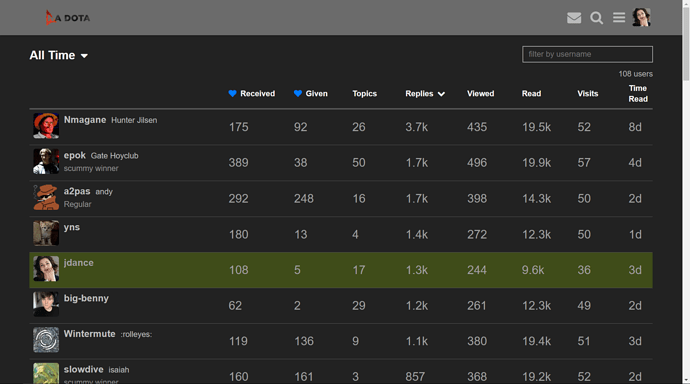Image resolution: width=690 pixels, height=384 pixels.
Task: Select 'Gate Hoyclub' name text
Action: [x=114, y=156]
